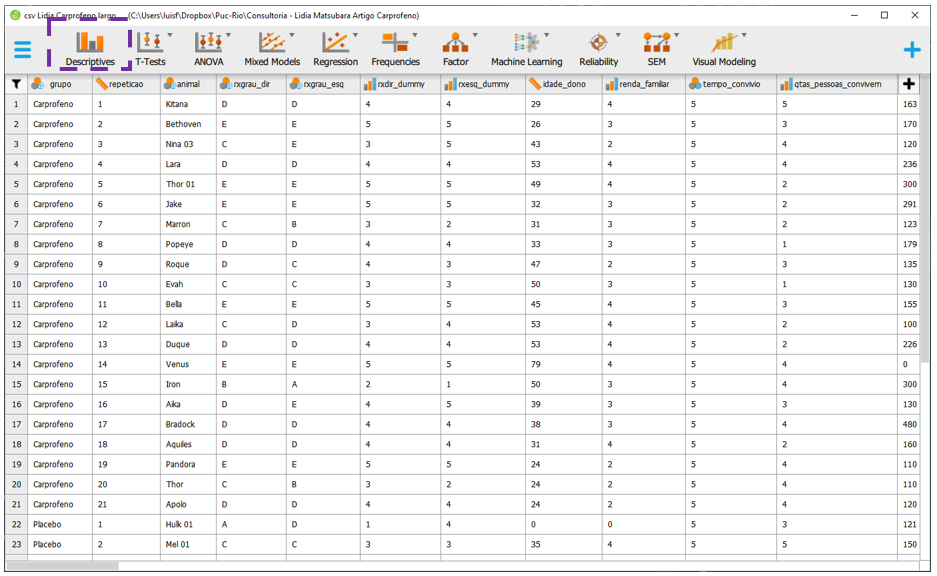Click the grupo column header
This screenshot has height=576, width=937.
pyautogui.click(x=60, y=85)
